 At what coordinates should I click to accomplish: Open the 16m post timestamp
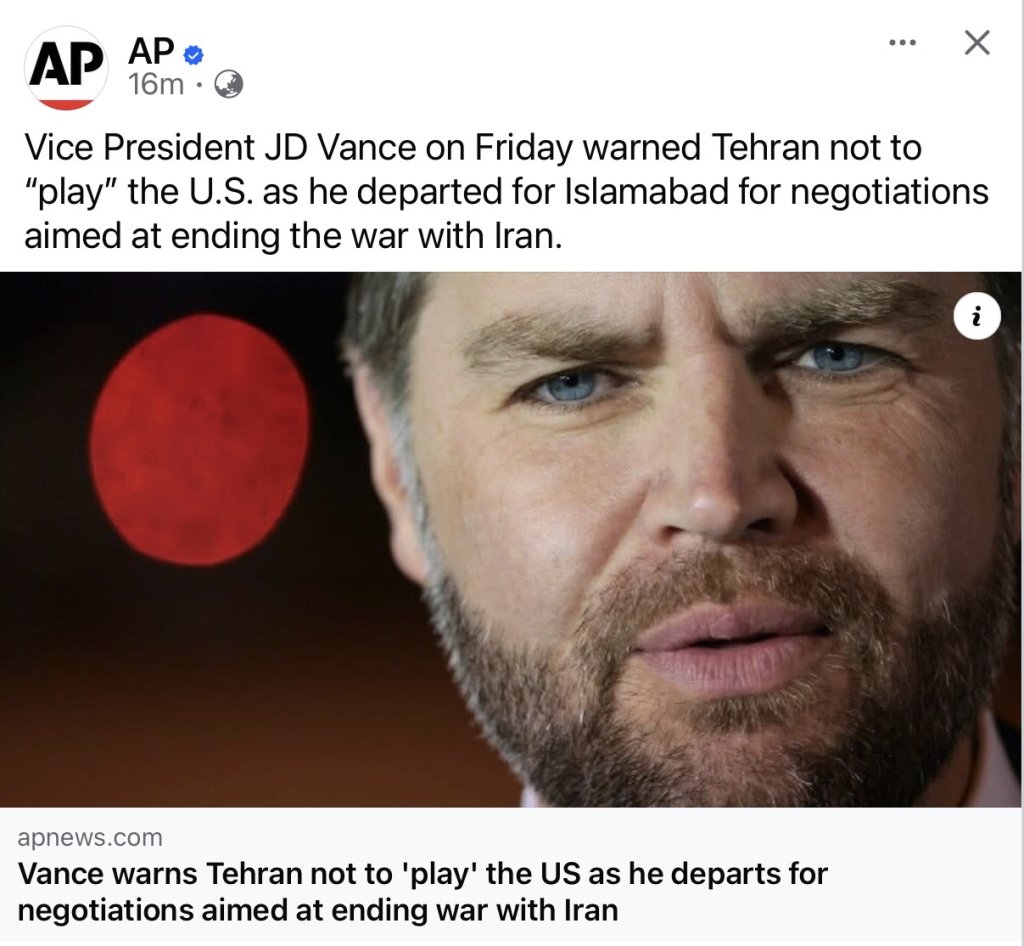156,85
